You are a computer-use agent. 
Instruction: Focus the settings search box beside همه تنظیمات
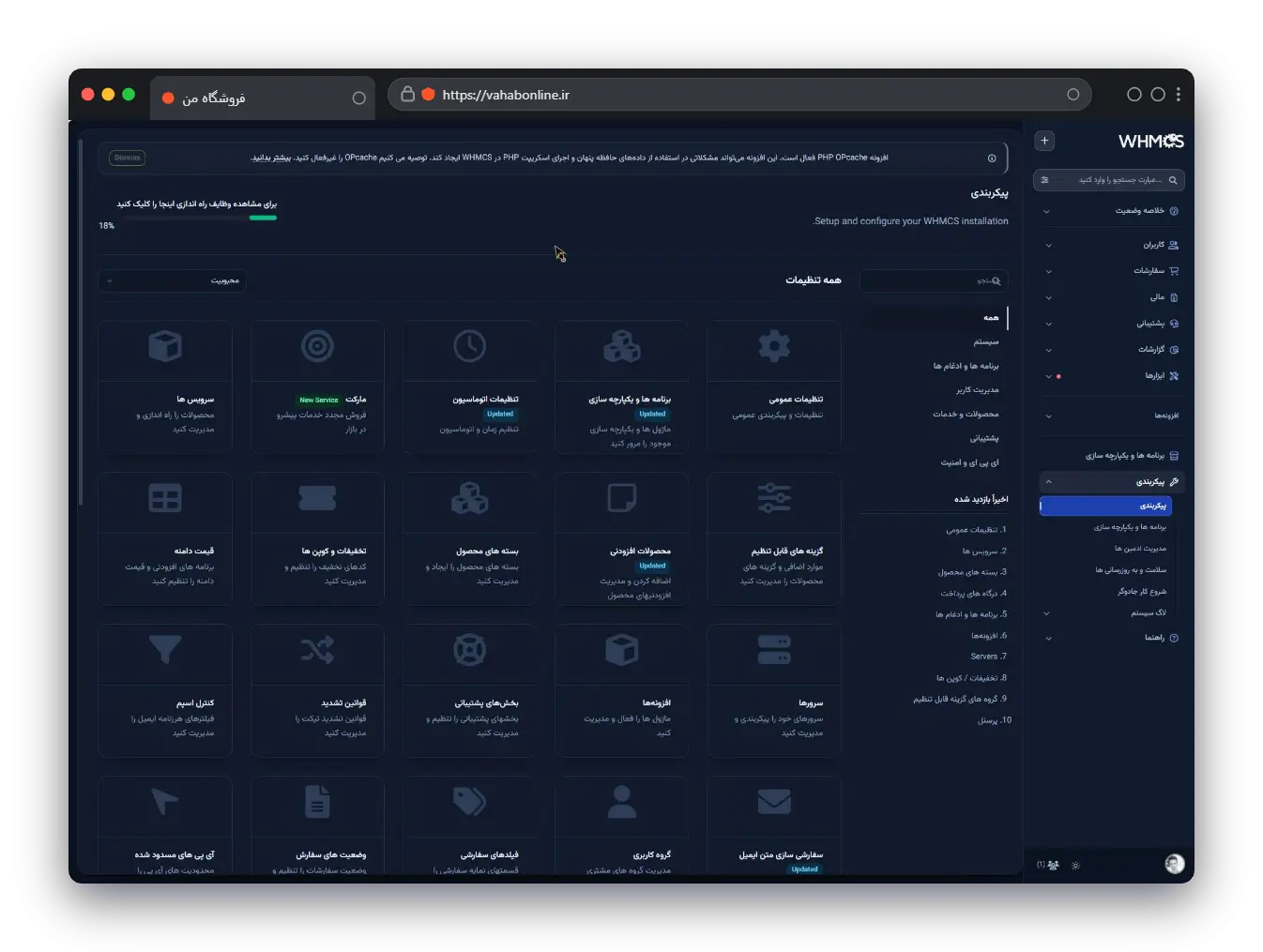pyautogui.click(x=935, y=280)
